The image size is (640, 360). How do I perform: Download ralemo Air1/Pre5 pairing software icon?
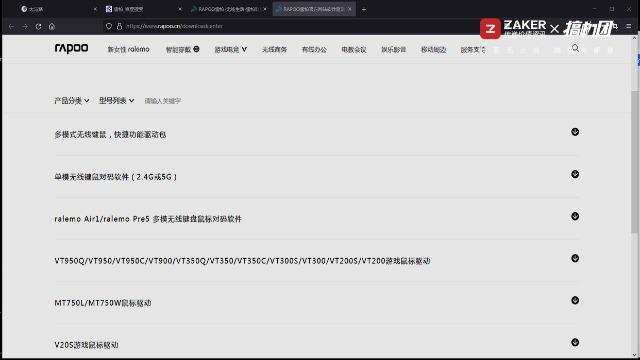[x=575, y=216]
